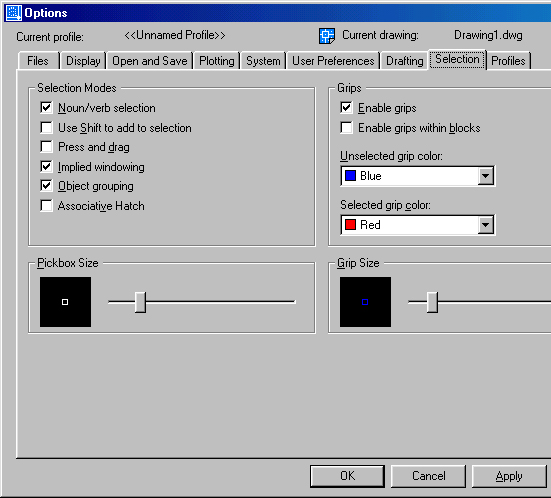The image size is (551, 498).
Task: Click the Options dialog title bar icon
Action: coord(14,13)
